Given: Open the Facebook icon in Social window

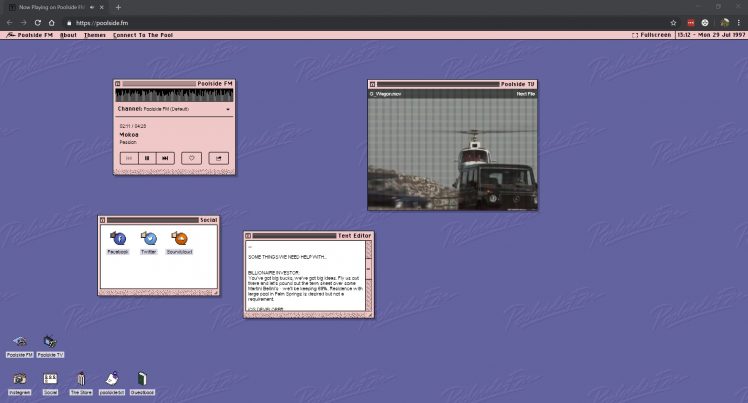Looking at the screenshot, I should point(118,239).
